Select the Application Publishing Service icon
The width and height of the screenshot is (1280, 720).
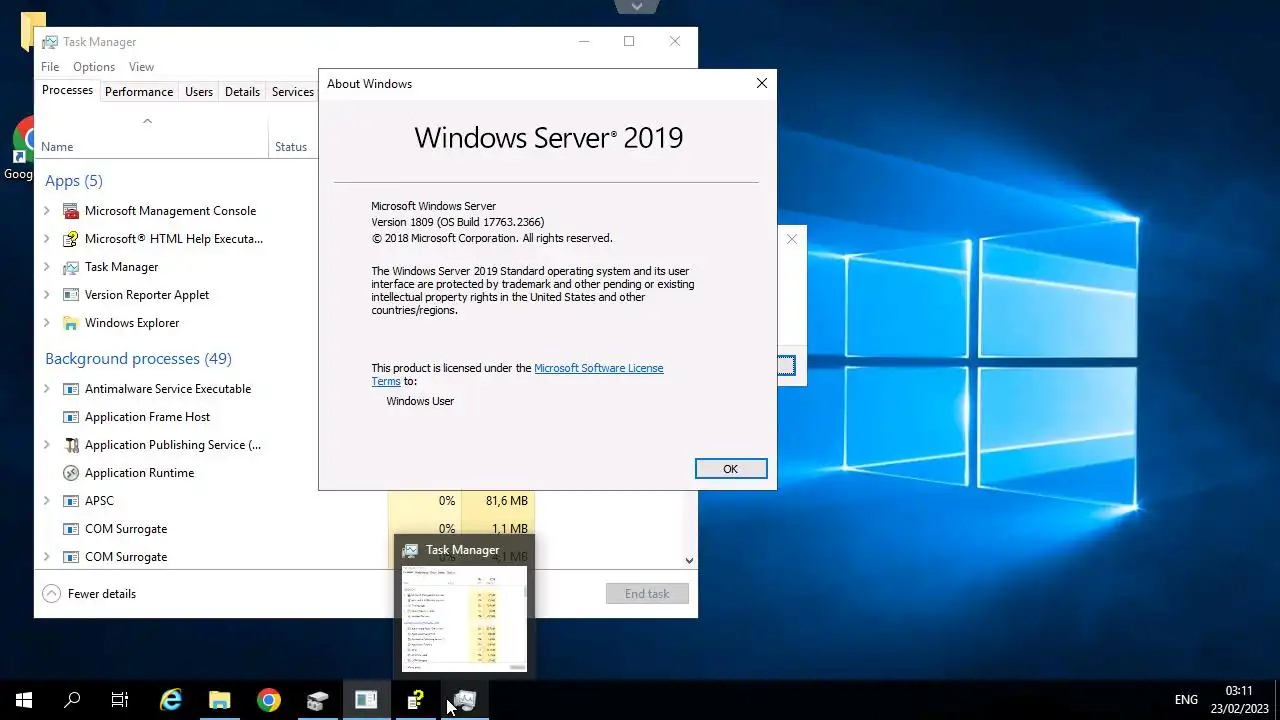pos(71,445)
